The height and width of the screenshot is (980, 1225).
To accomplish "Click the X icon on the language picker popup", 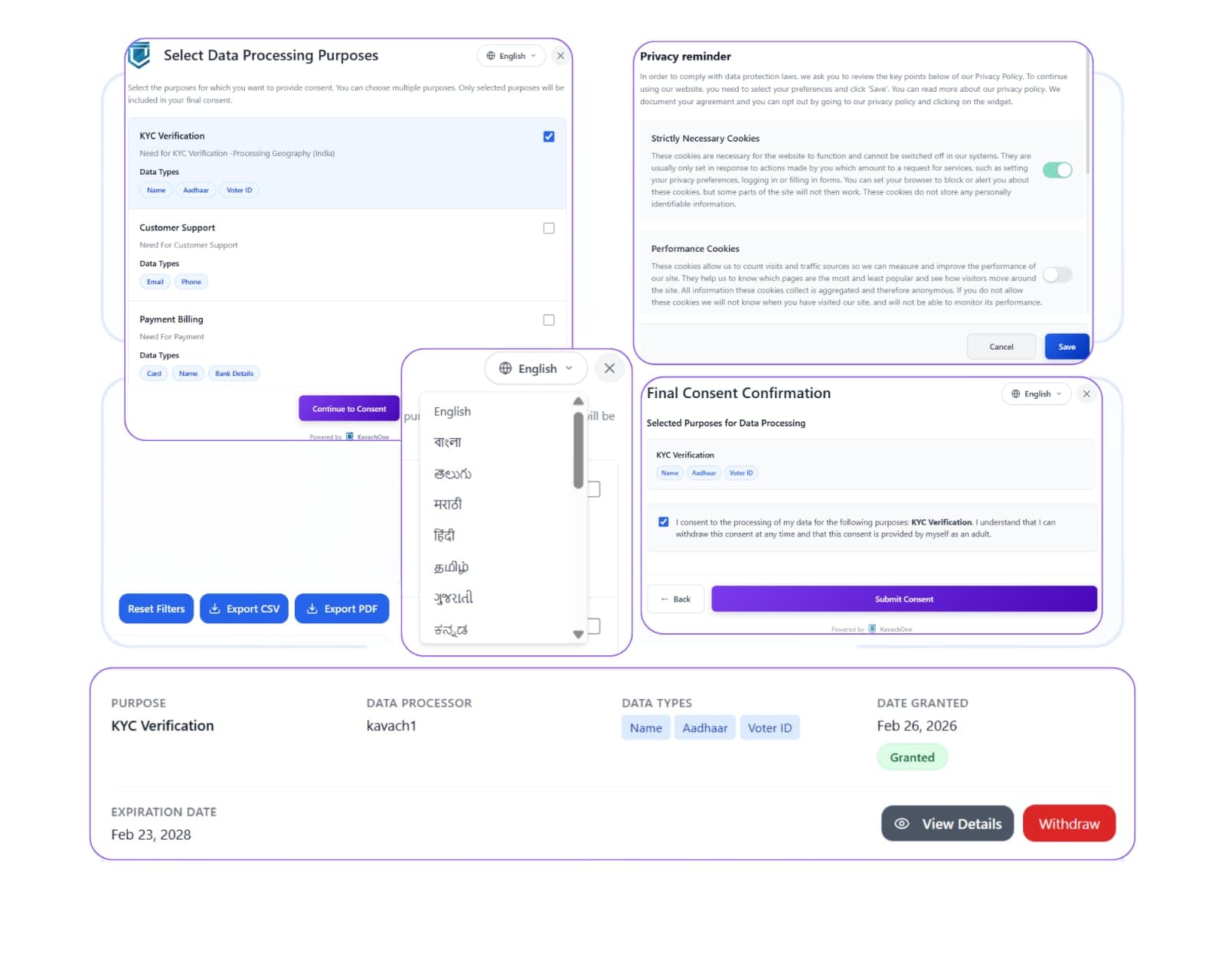I will tap(609, 368).
